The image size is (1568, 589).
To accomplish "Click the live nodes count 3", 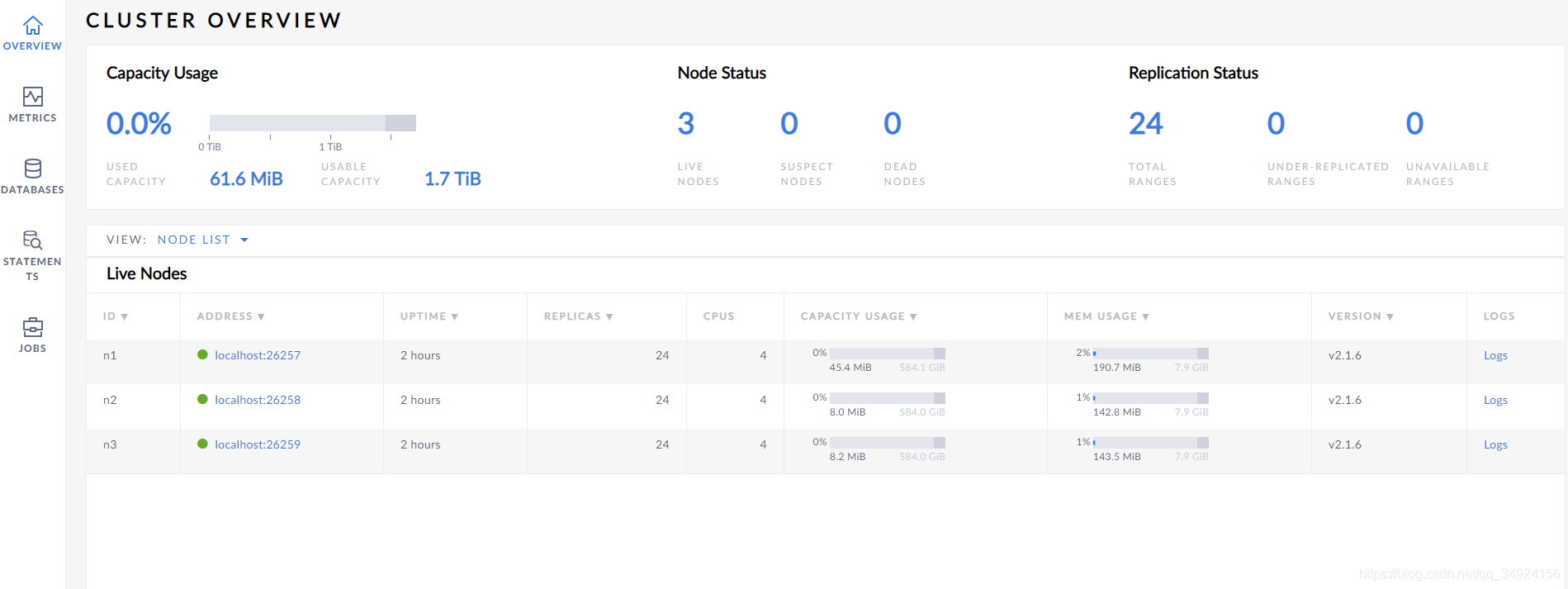I will pos(686,124).
